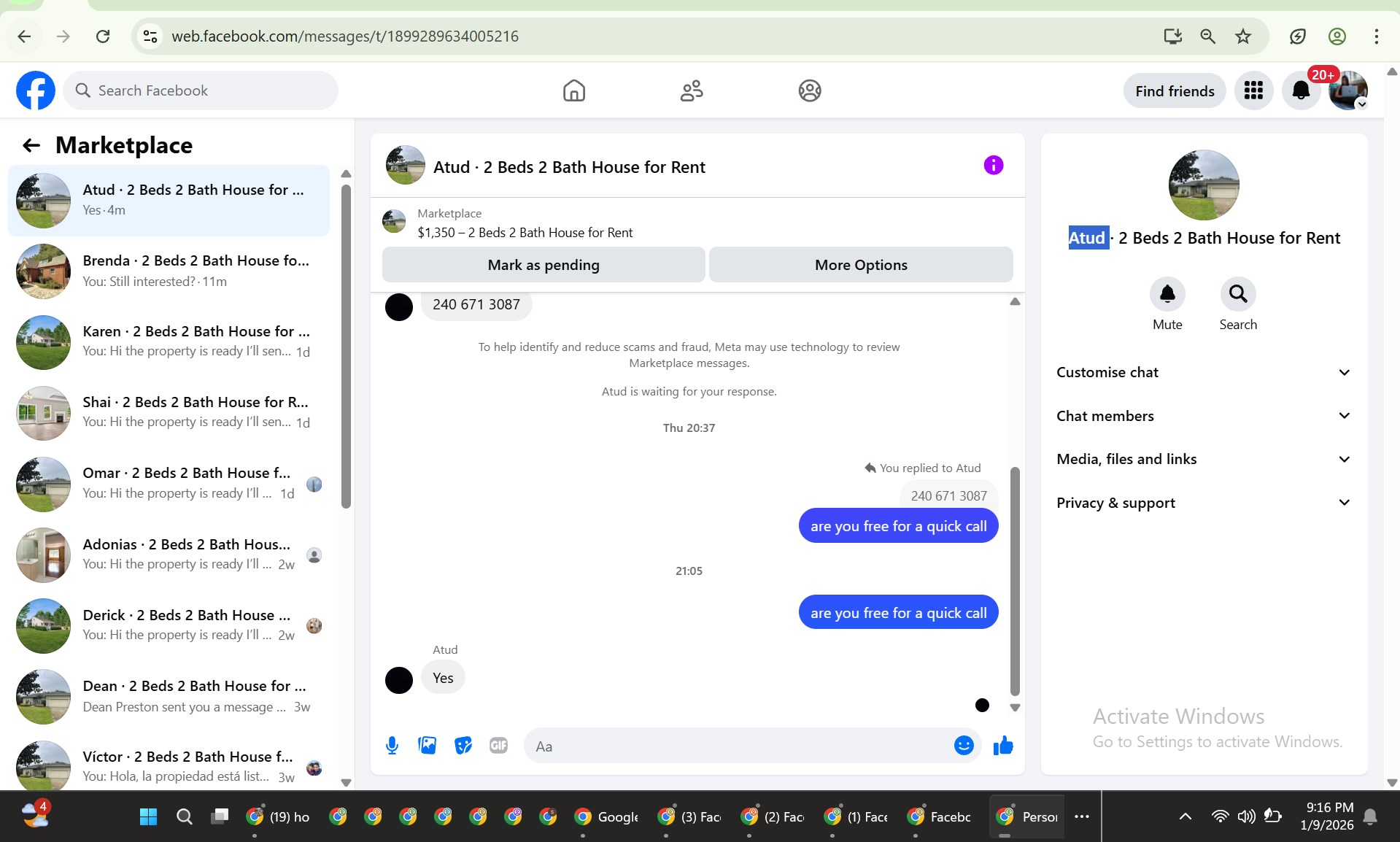Screen dimensions: 1400x842
Task: Select the Atud conversation
Action: (x=169, y=200)
